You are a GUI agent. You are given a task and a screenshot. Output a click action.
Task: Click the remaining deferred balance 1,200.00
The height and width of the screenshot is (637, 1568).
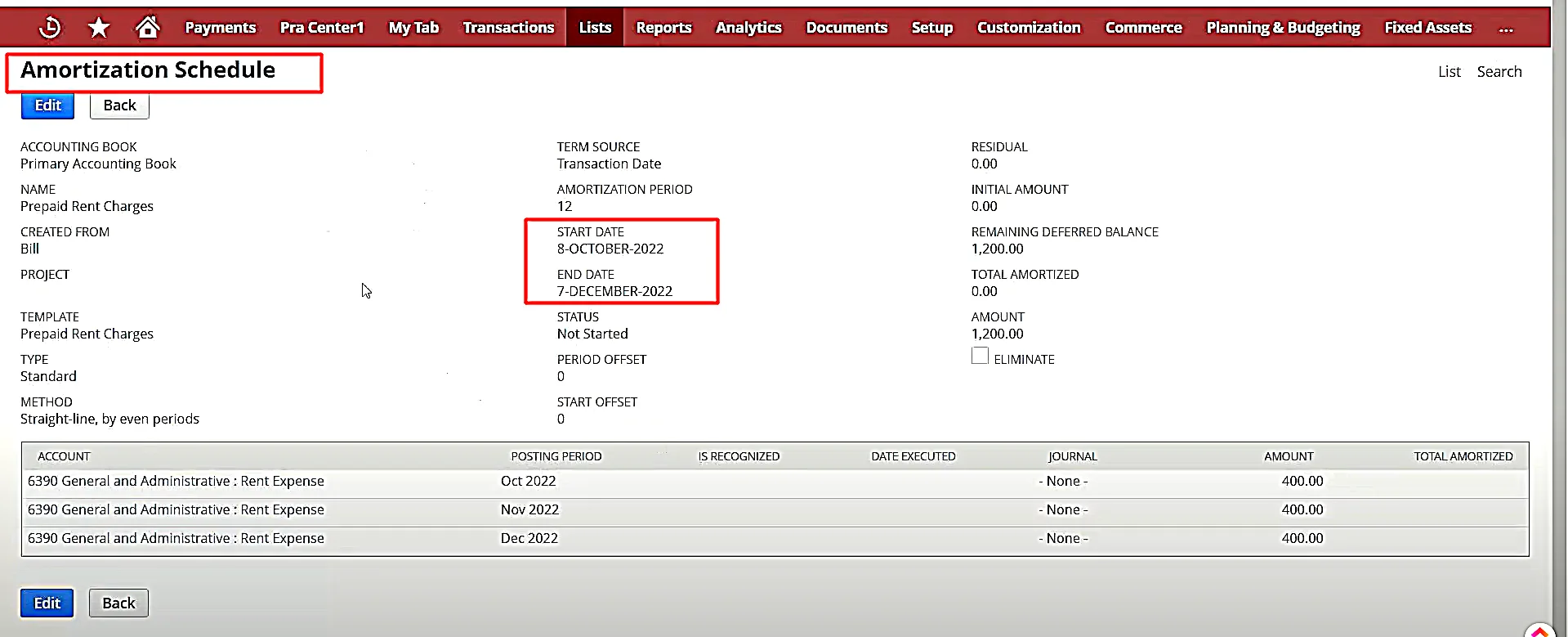[997, 249]
